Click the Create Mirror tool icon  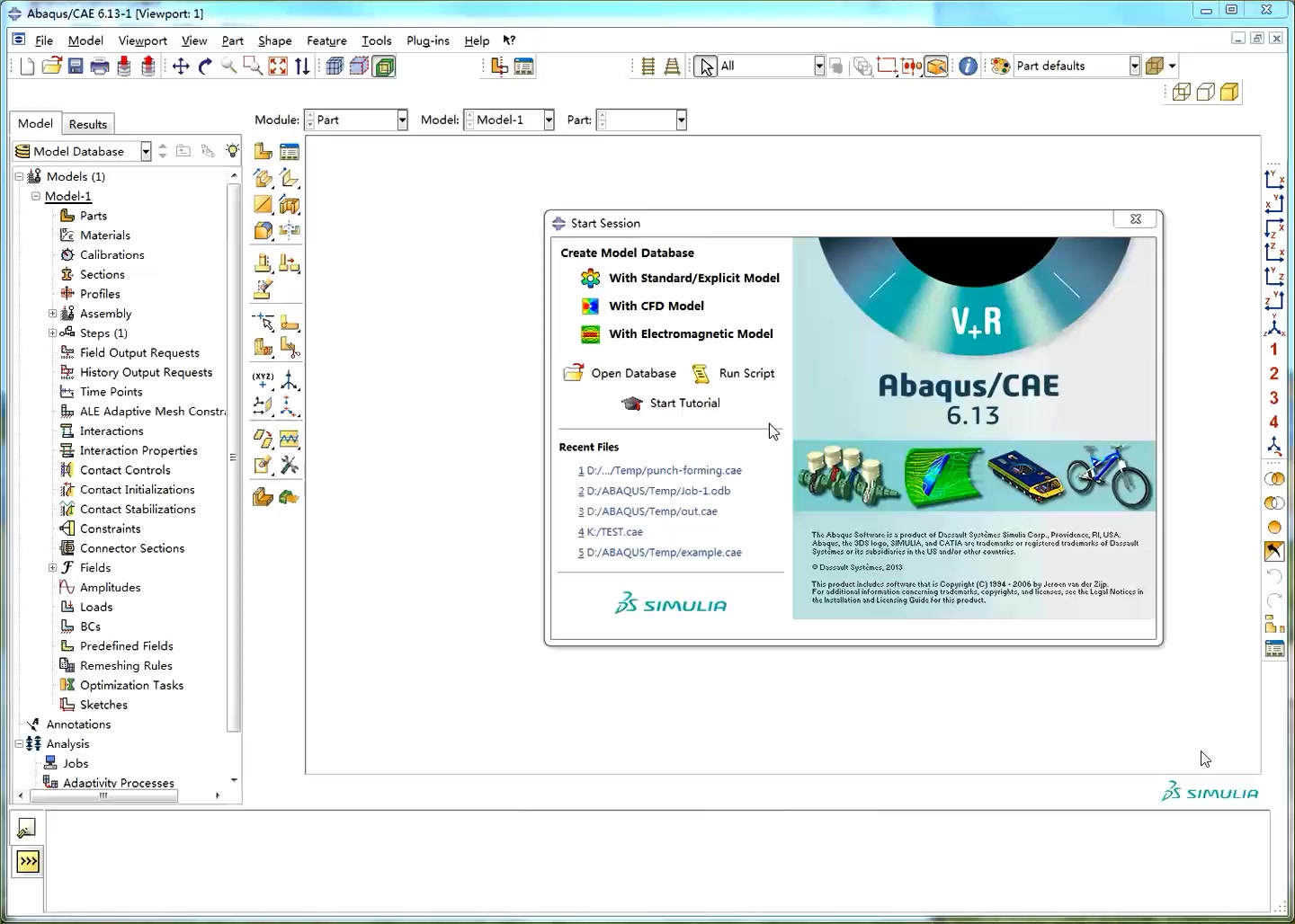tap(289, 230)
